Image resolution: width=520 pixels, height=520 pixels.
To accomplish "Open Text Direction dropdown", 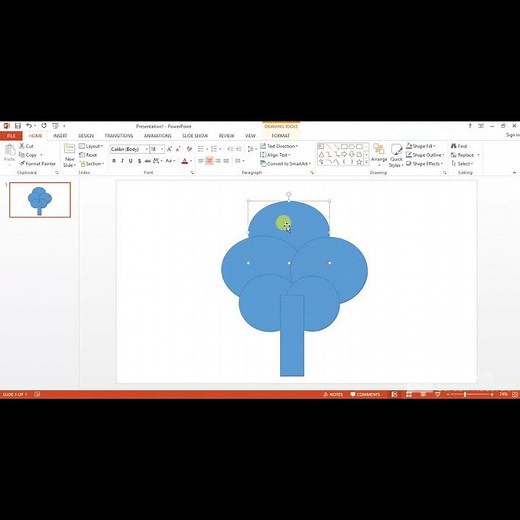I will click(x=279, y=146).
